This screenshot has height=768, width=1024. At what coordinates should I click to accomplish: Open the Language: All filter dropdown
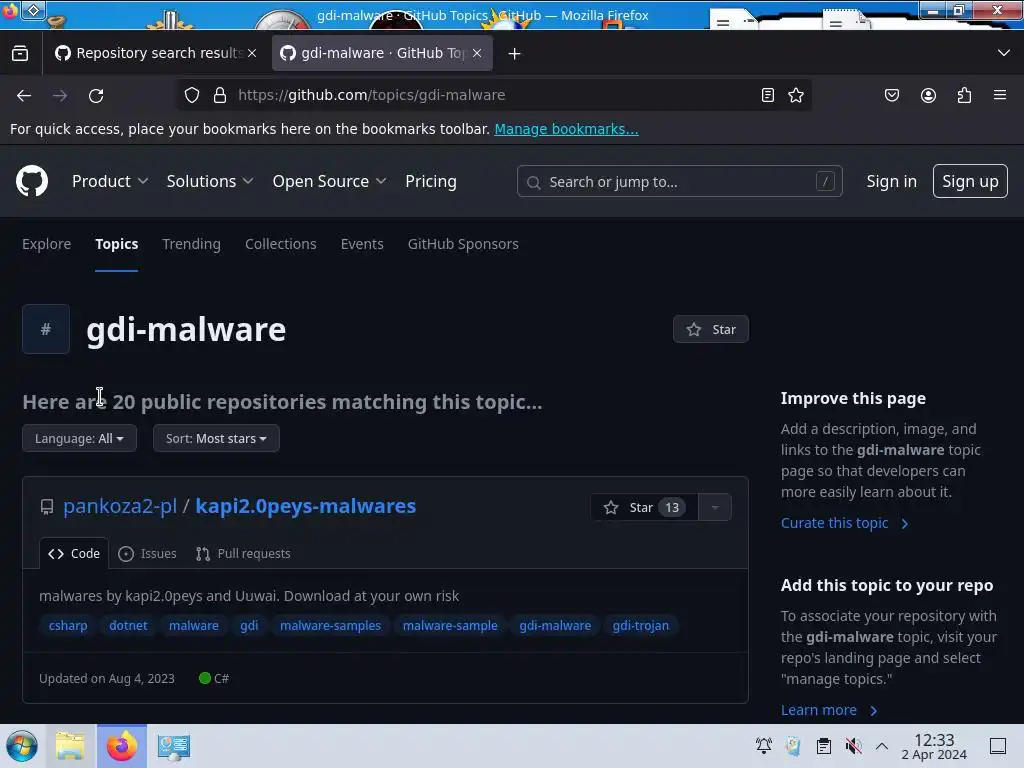[79, 438]
